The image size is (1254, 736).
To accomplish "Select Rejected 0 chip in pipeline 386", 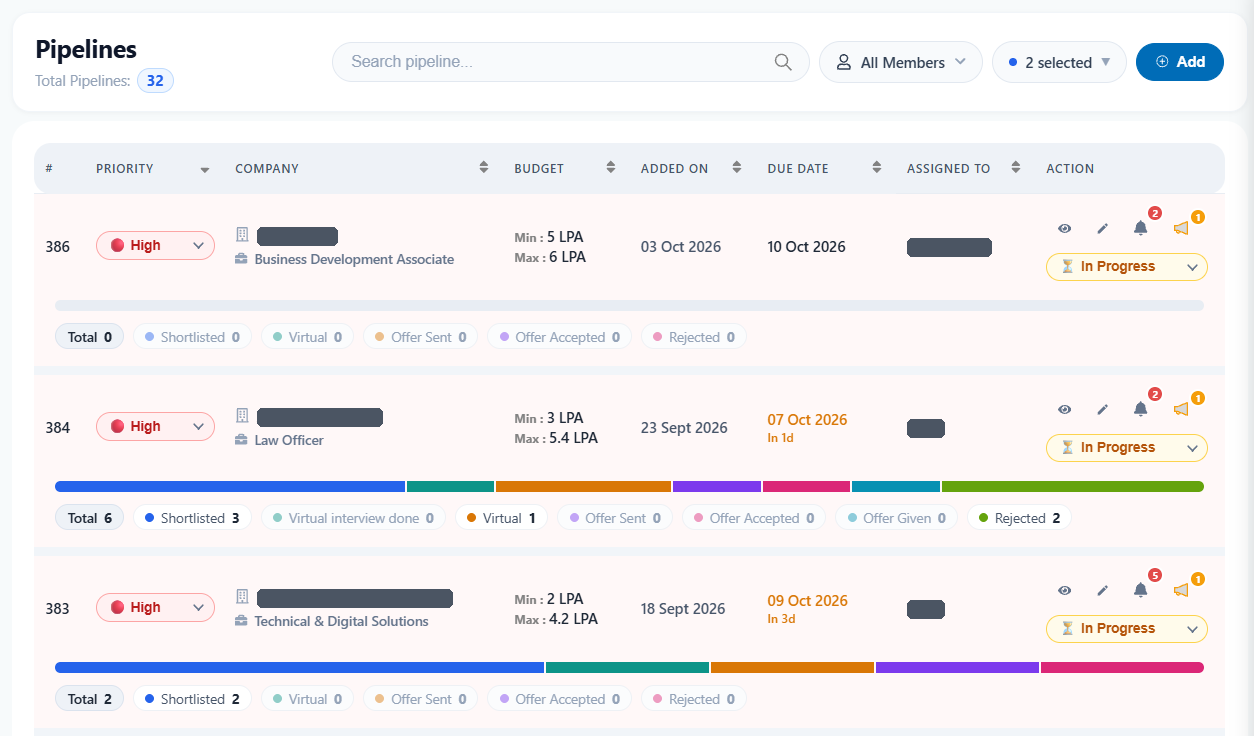I will [694, 337].
